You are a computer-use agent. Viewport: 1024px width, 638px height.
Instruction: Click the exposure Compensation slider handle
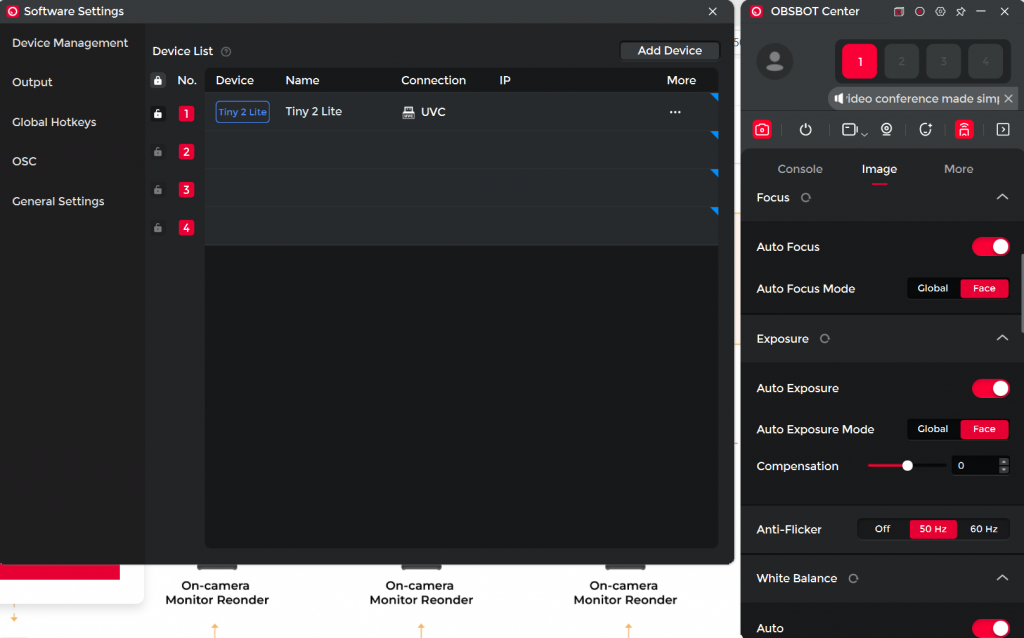pyautogui.click(x=907, y=466)
